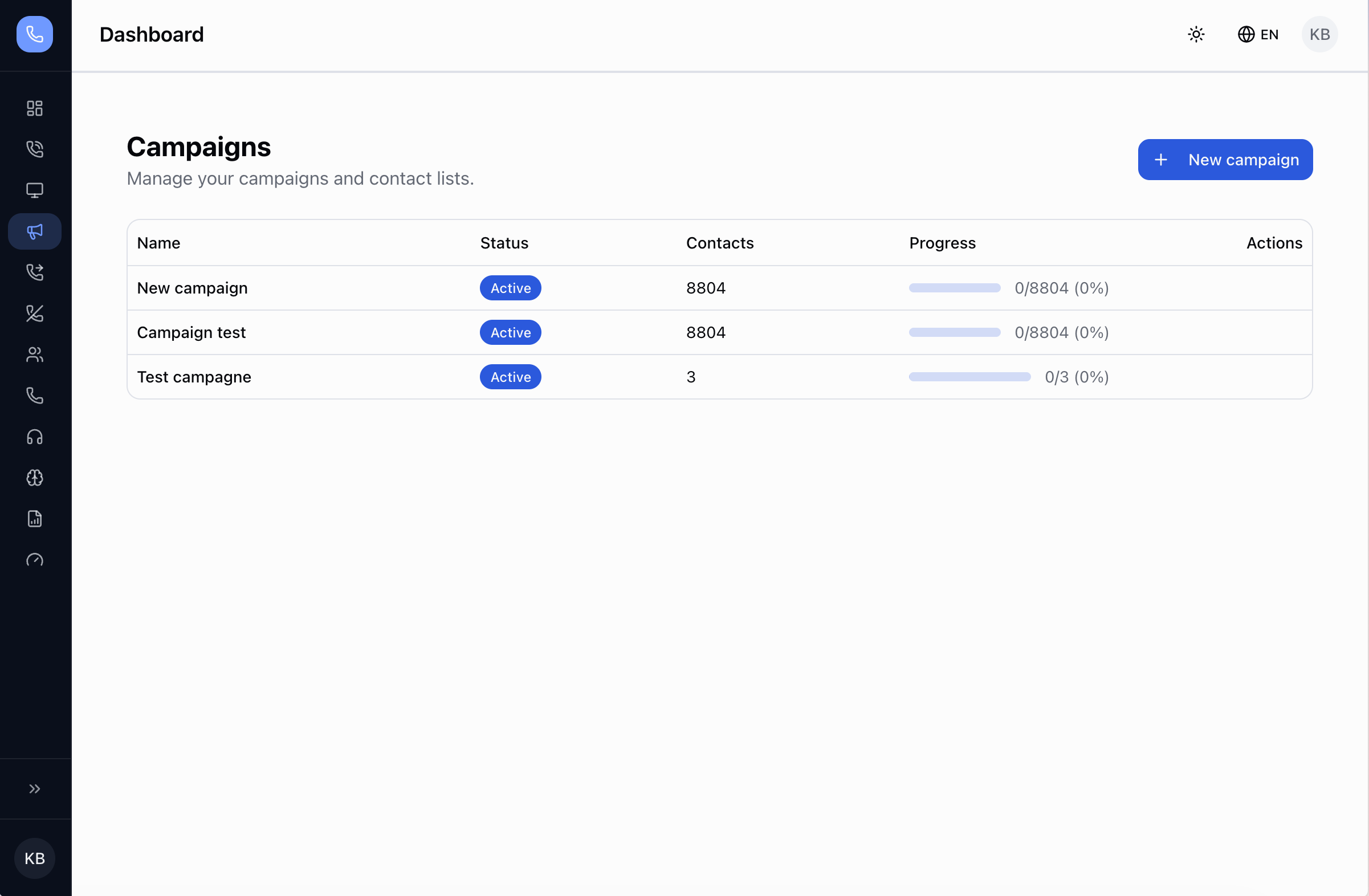Open the report file chart icon

[x=35, y=519]
